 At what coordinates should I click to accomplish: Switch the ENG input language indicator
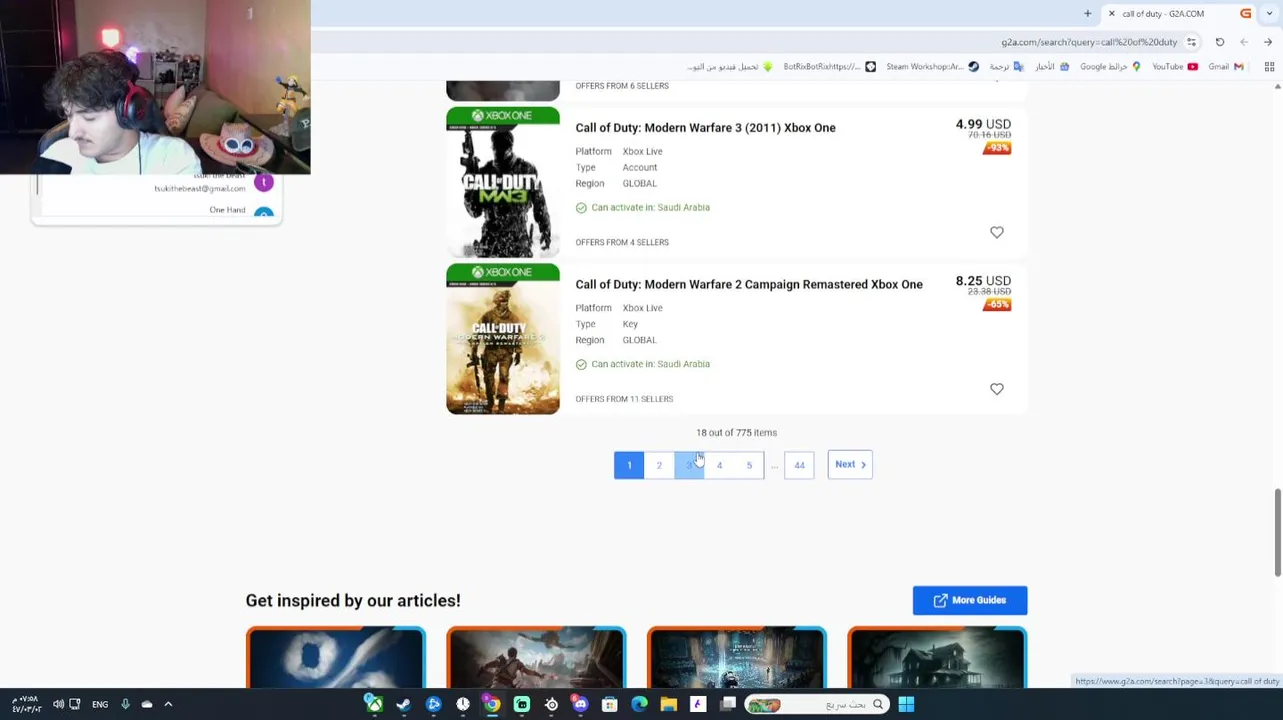pos(100,705)
